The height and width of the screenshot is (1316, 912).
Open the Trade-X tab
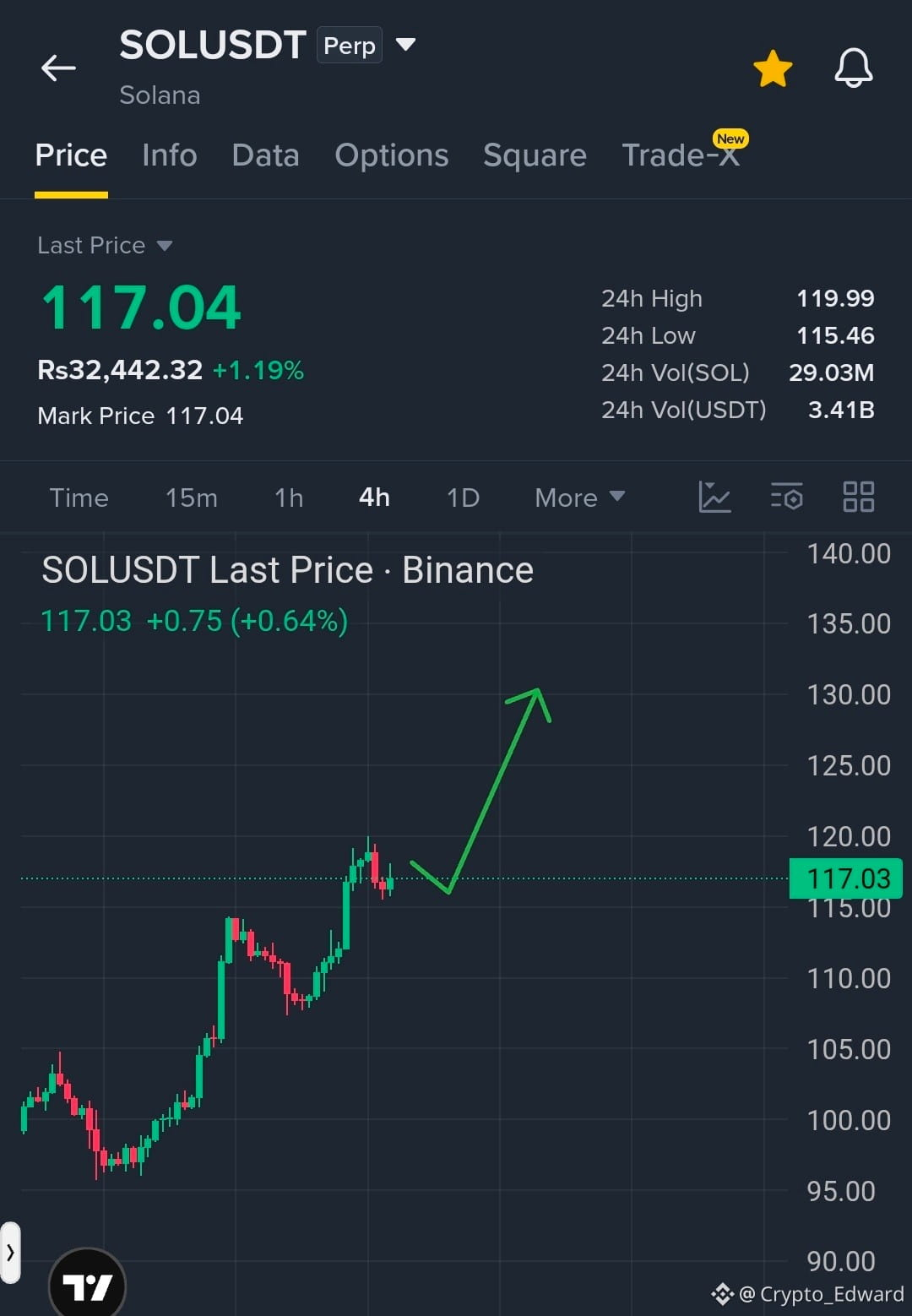pyautogui.click(x=682, y=155)
